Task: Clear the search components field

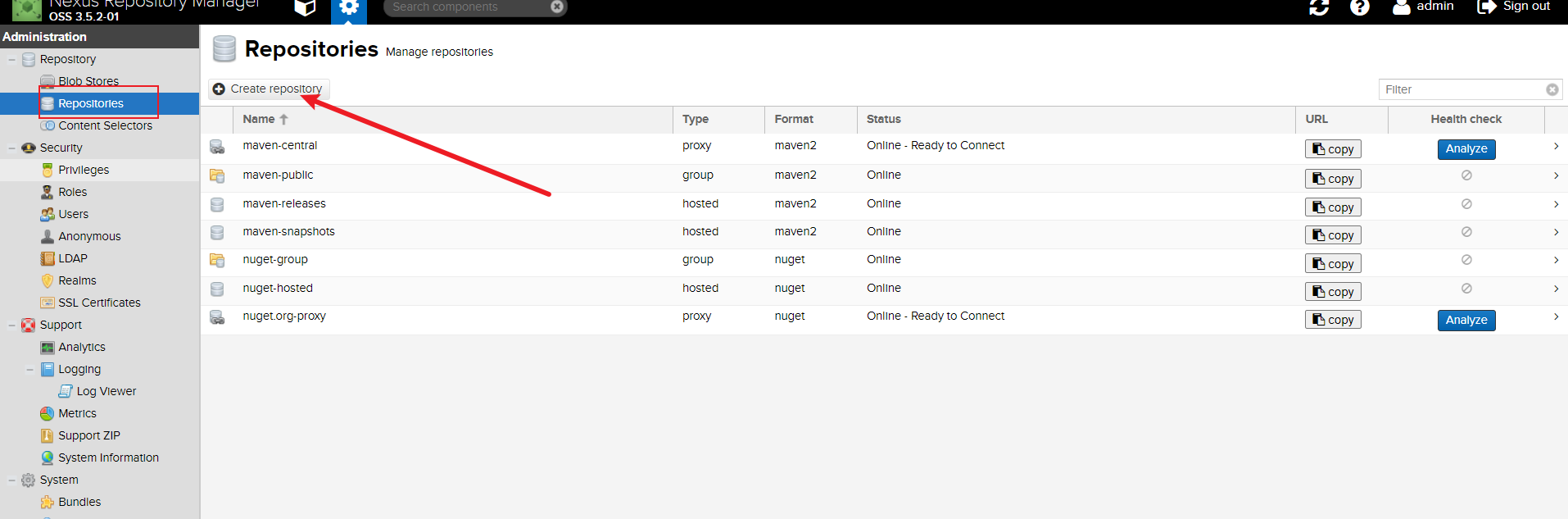Action: pos(557,7)
